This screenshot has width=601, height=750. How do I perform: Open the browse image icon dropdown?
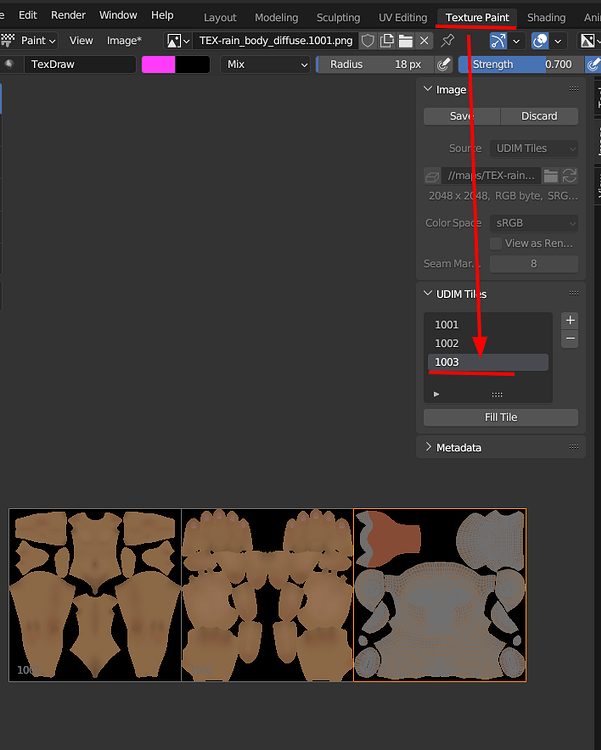178,41
